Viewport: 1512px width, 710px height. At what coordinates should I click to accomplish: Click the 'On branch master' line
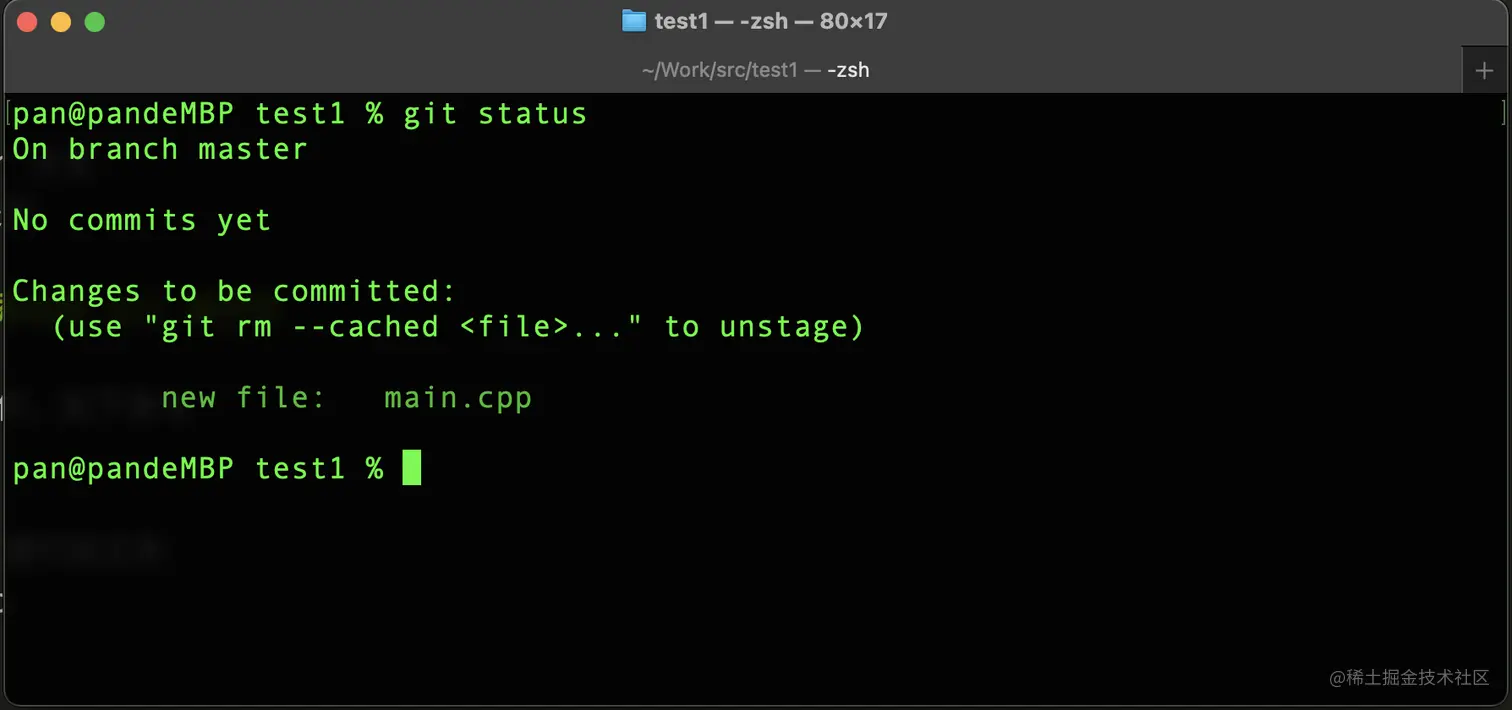pyautogui.click(x=159, y=150)
